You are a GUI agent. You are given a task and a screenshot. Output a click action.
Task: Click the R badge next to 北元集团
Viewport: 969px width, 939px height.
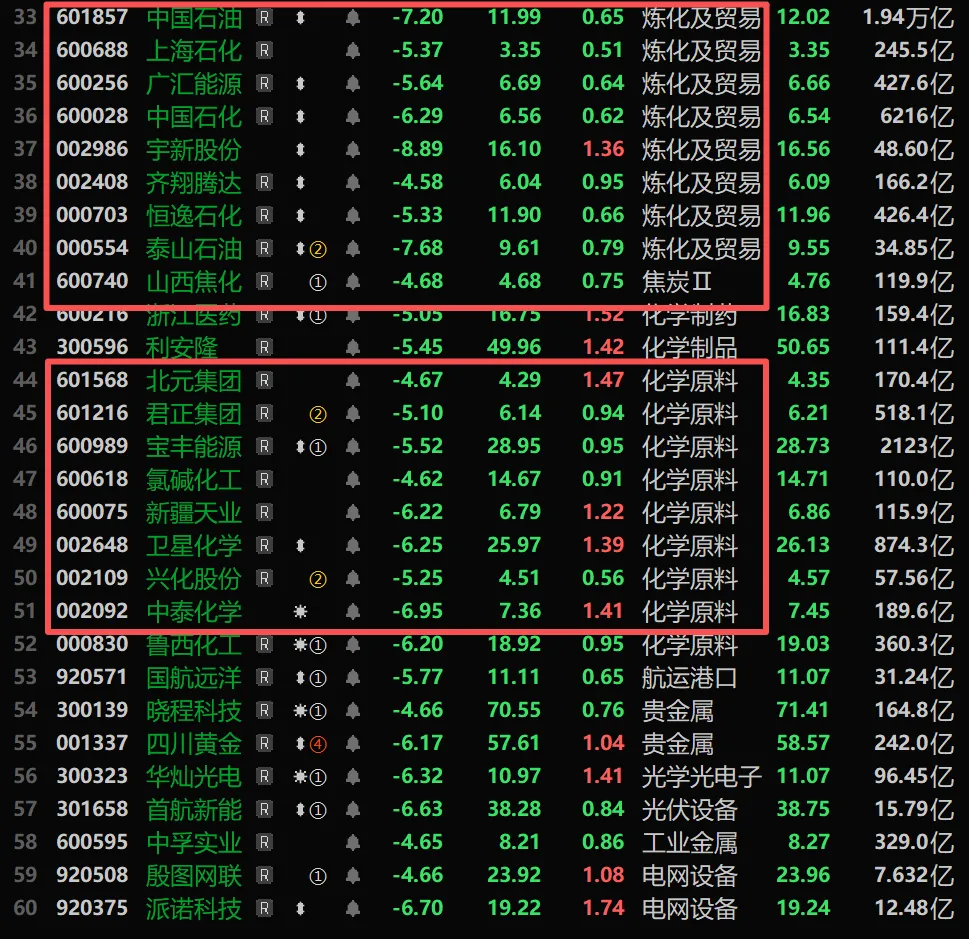(x=264, y=380)
